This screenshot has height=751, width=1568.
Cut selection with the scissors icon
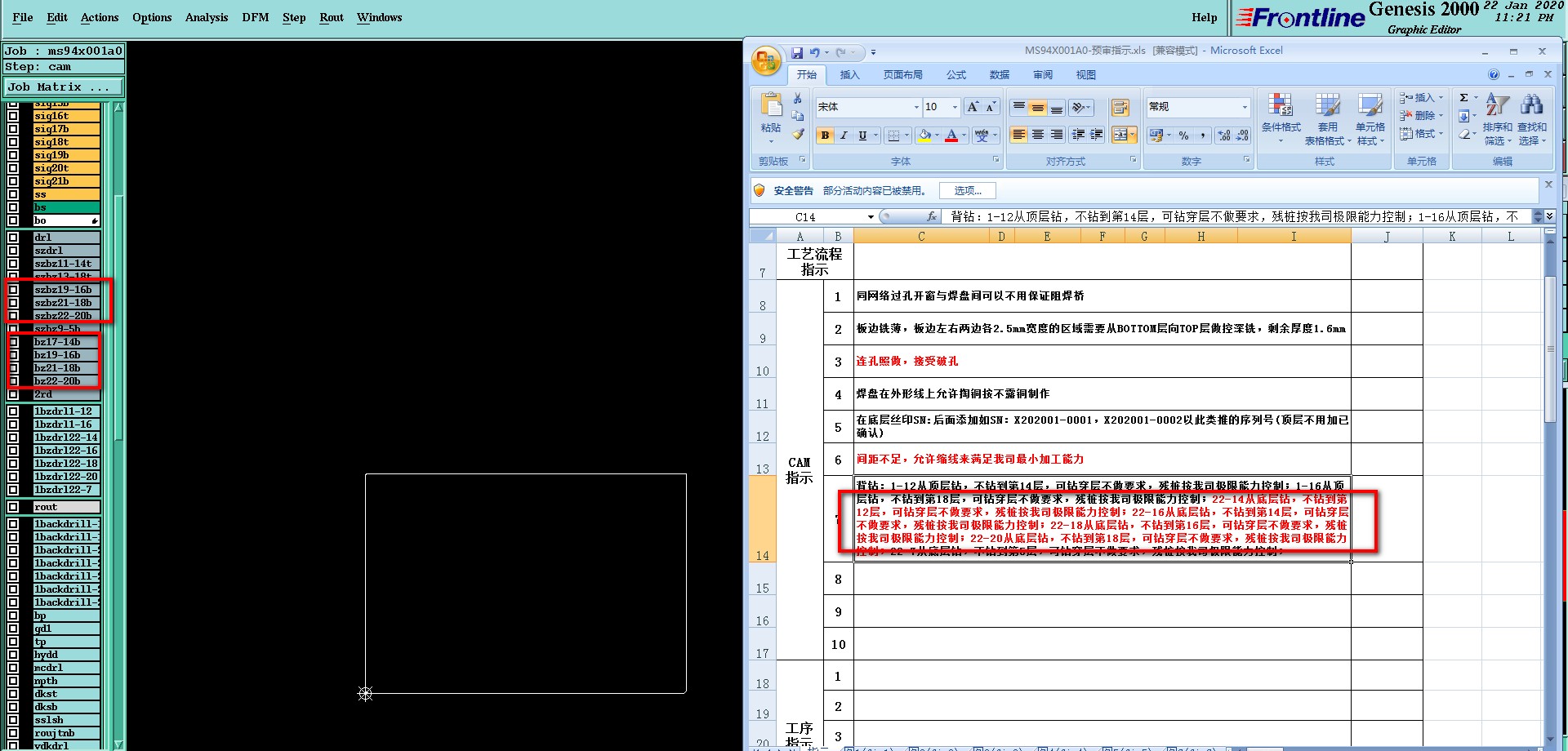coord(798,98)
